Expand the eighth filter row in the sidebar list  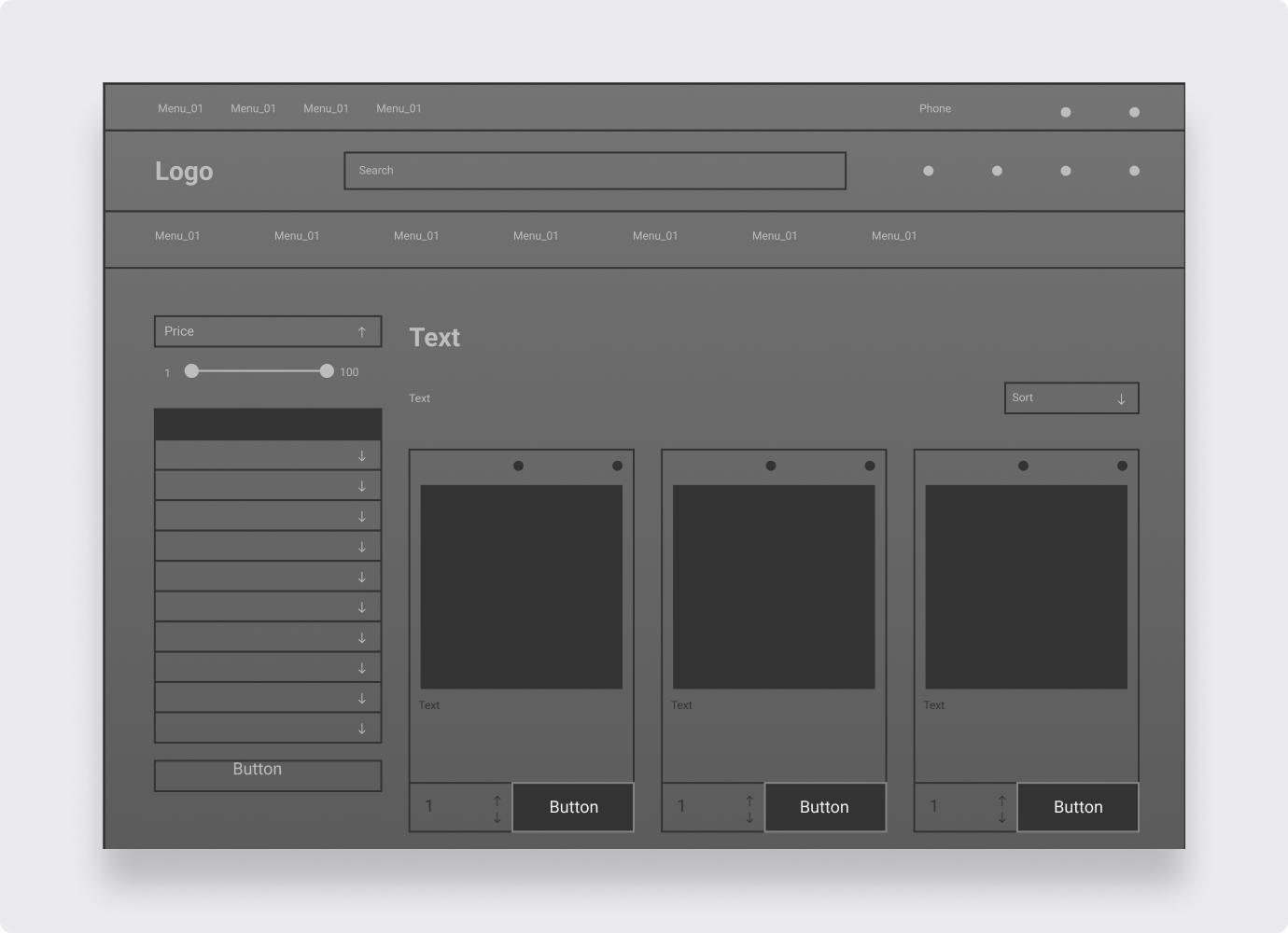pyautogui.click(x=268, y=667)
